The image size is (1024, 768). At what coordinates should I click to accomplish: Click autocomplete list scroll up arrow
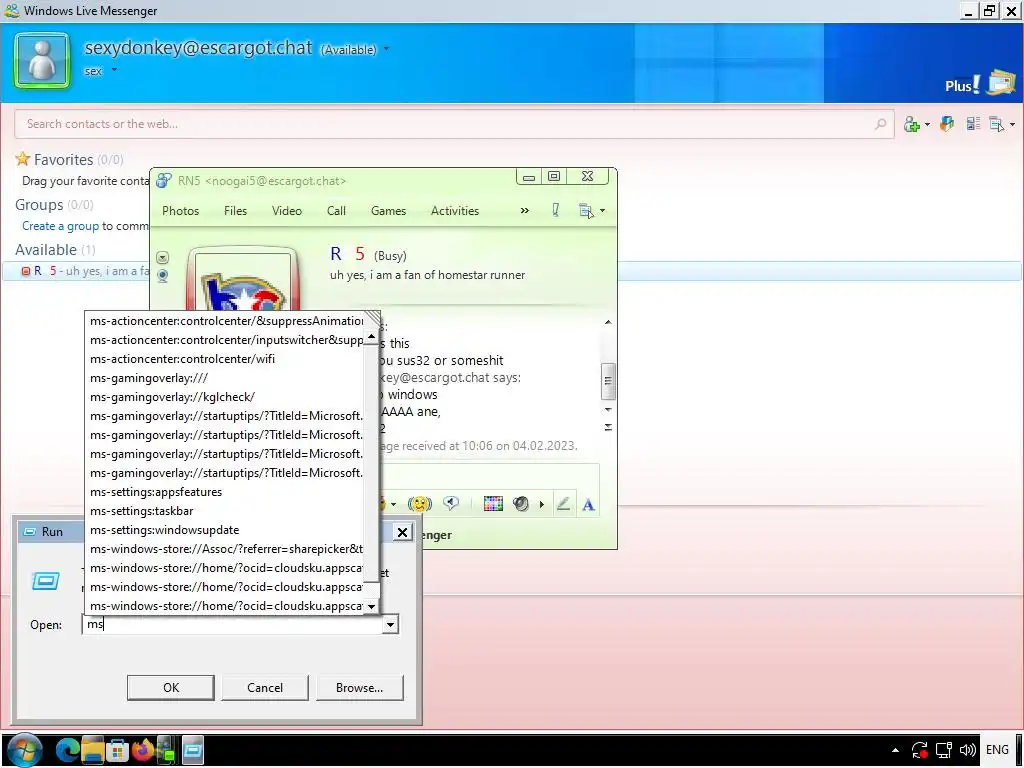coord(372,337)
